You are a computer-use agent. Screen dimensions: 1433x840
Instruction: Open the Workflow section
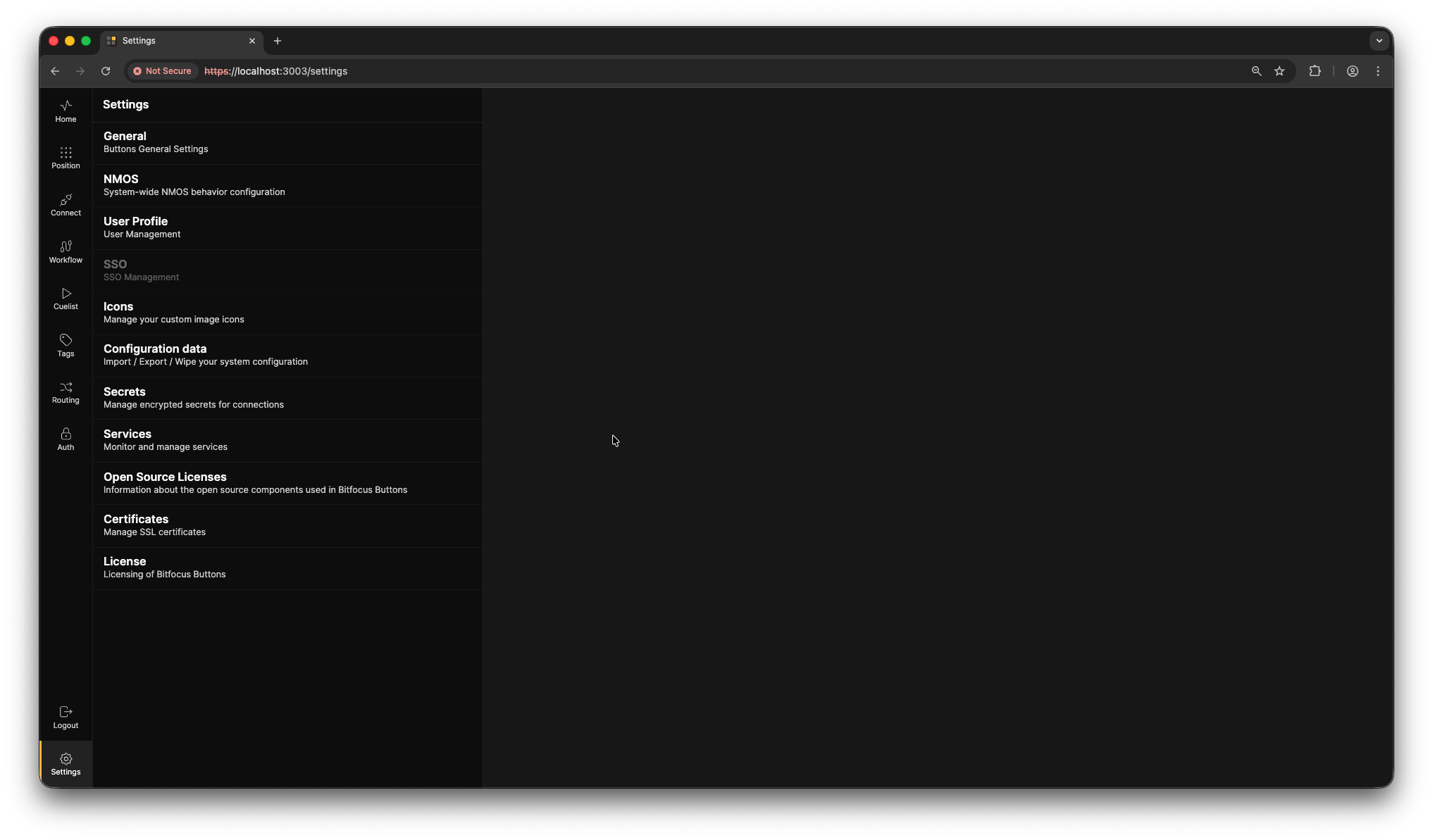coord(66,252)
